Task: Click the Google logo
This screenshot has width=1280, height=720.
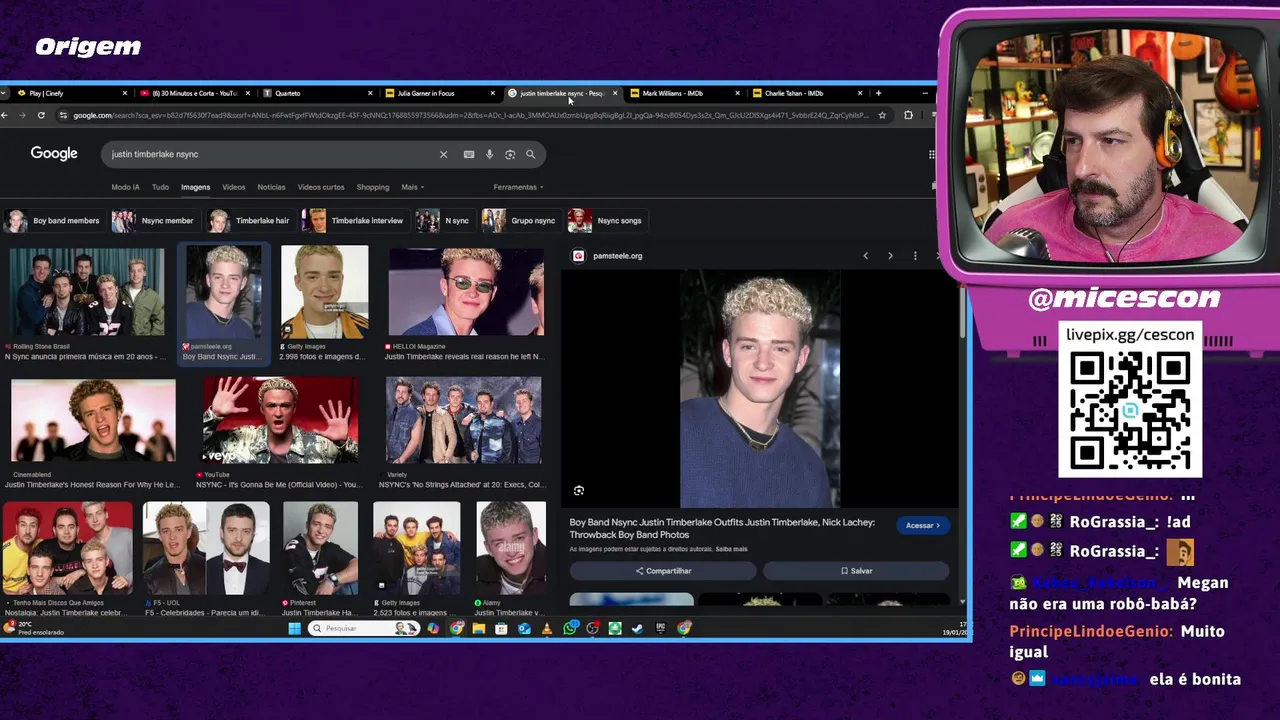Action: point(54,153)
